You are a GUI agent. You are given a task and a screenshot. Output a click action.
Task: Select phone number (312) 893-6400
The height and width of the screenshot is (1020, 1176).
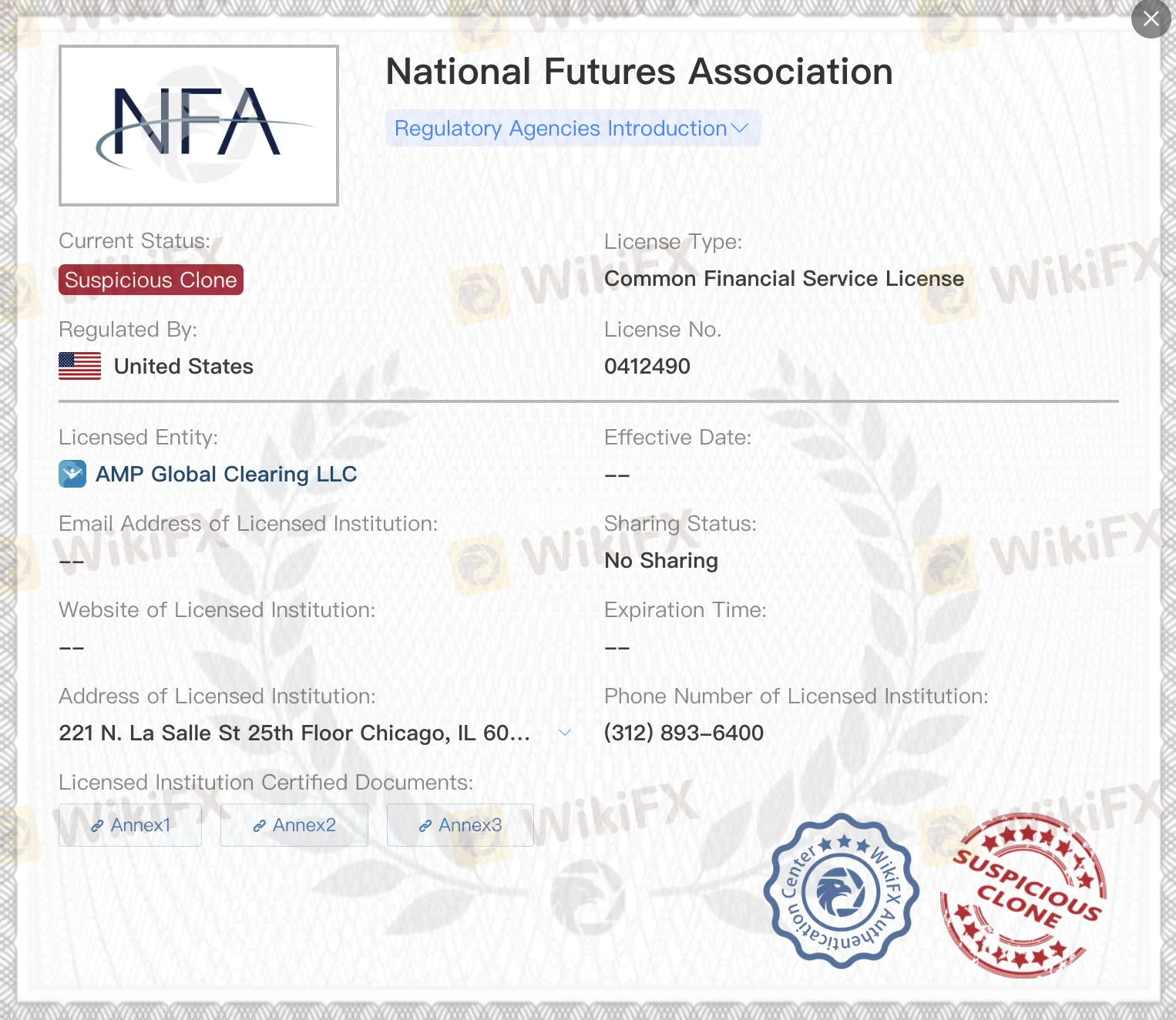pos(684,733)
